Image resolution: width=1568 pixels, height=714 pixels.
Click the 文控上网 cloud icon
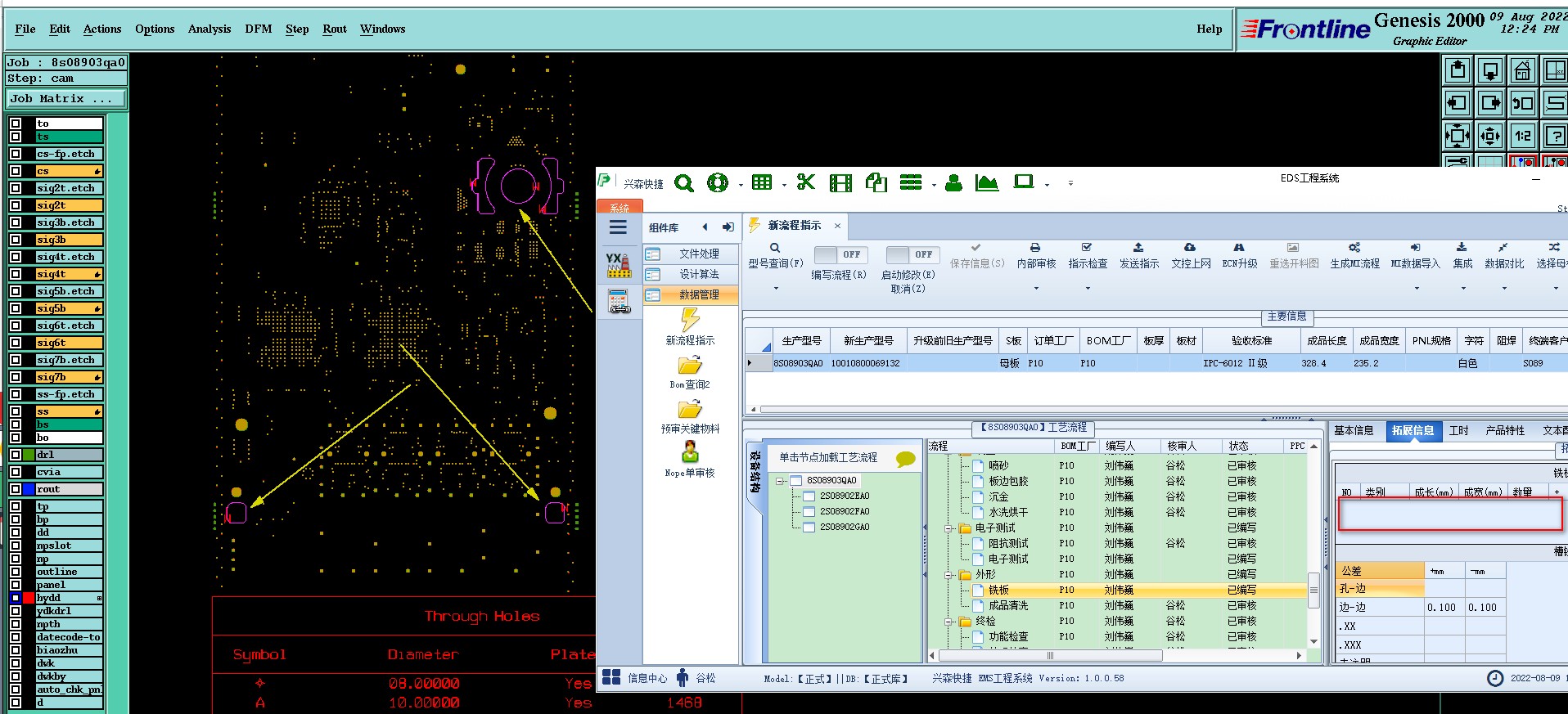pyautogui.click(x=1190, y=247)
